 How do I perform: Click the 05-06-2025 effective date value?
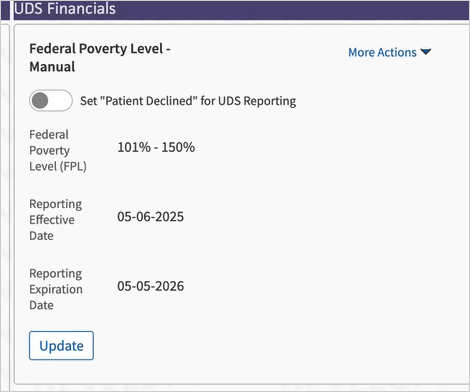click(150, 217)
